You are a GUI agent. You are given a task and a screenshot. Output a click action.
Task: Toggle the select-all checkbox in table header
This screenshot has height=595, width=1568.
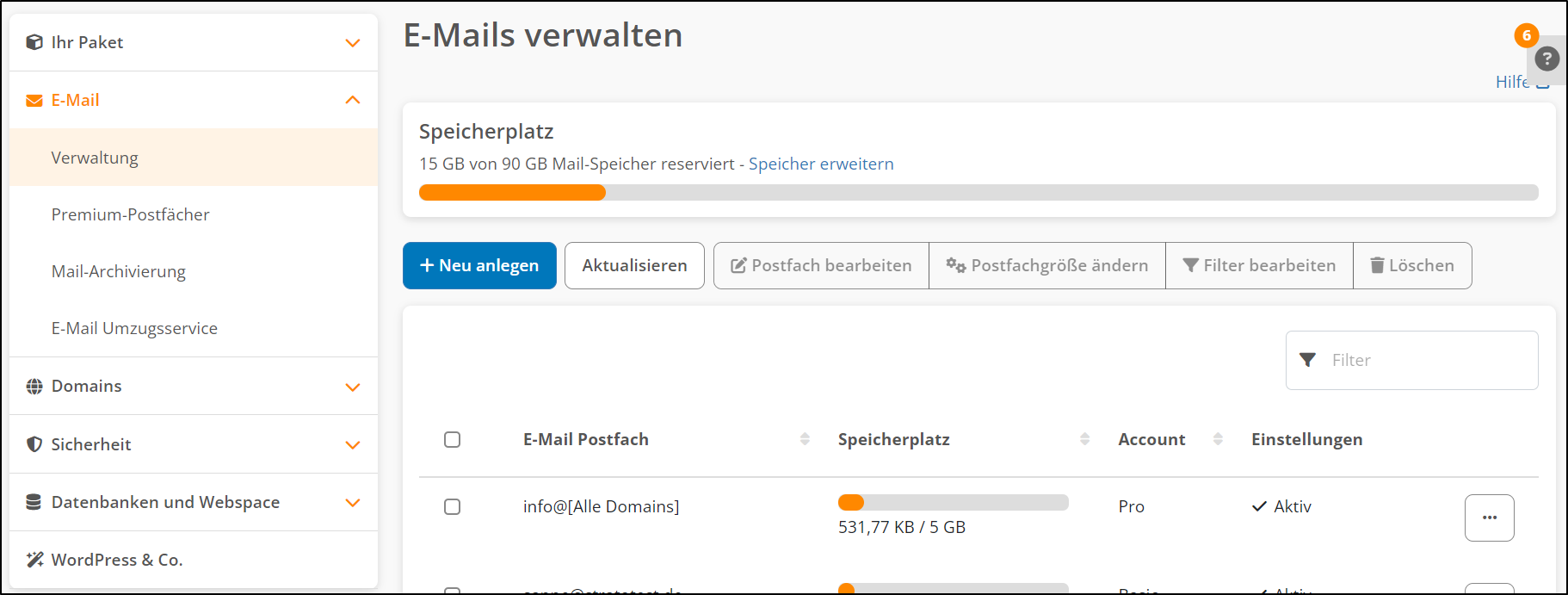452,439
